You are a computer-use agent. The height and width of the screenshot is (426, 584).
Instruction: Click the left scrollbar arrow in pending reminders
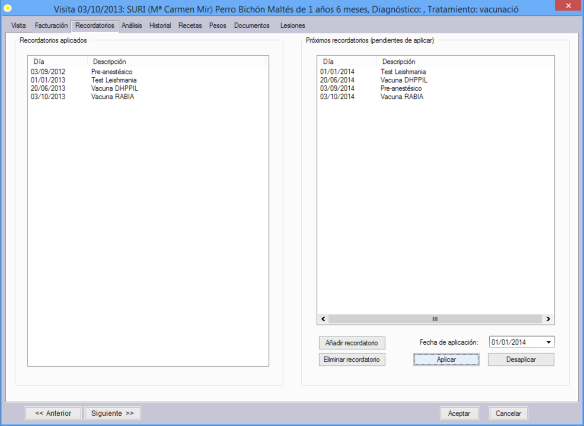[323, 319]
